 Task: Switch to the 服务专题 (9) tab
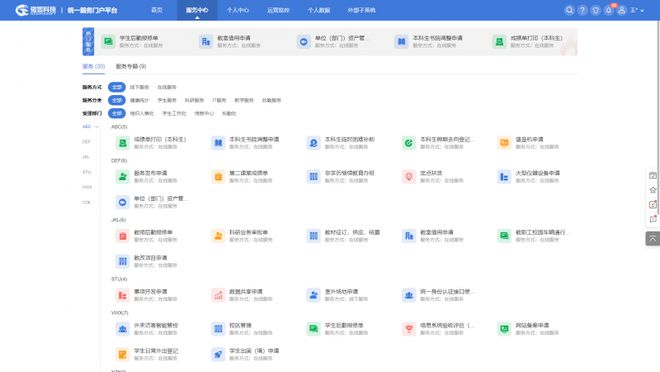131,66
